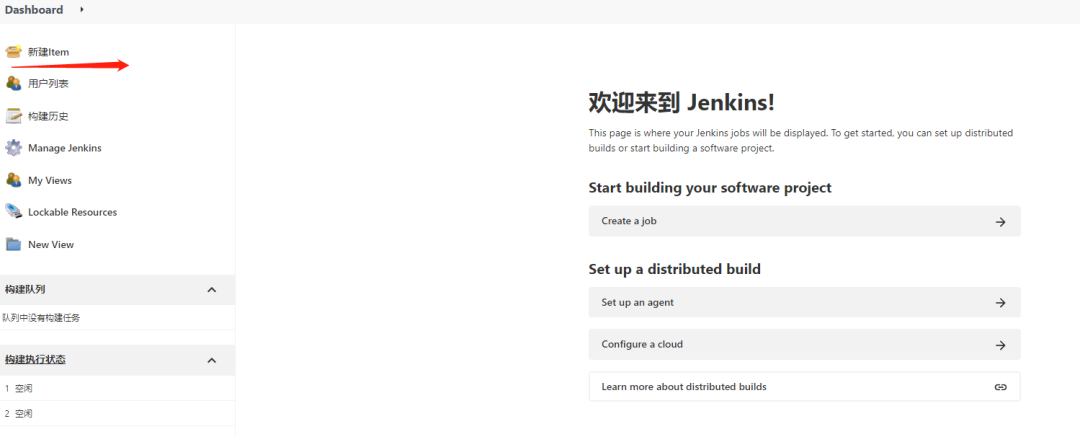This screenshot has height=437, width=1080.
Task: Open the Dashboard breadcrumb dropdown arrow
Action: pyautogui.click(x=82, y=10)
